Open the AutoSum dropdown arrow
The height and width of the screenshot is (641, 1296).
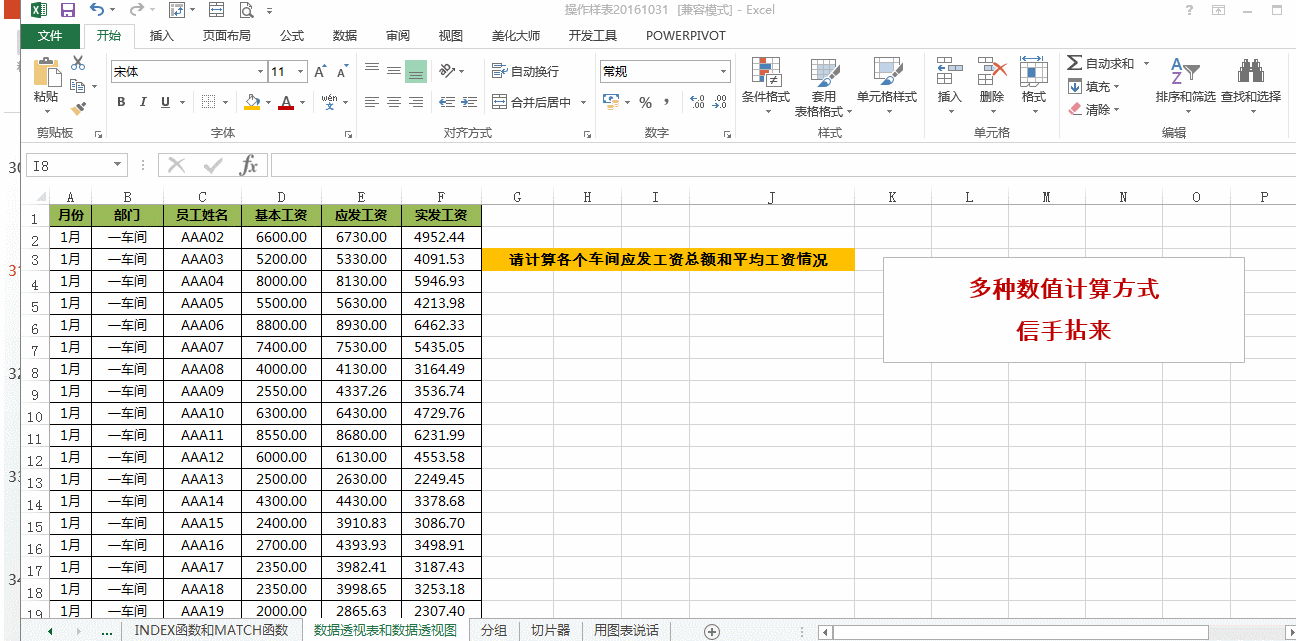tap(1146, 63)
